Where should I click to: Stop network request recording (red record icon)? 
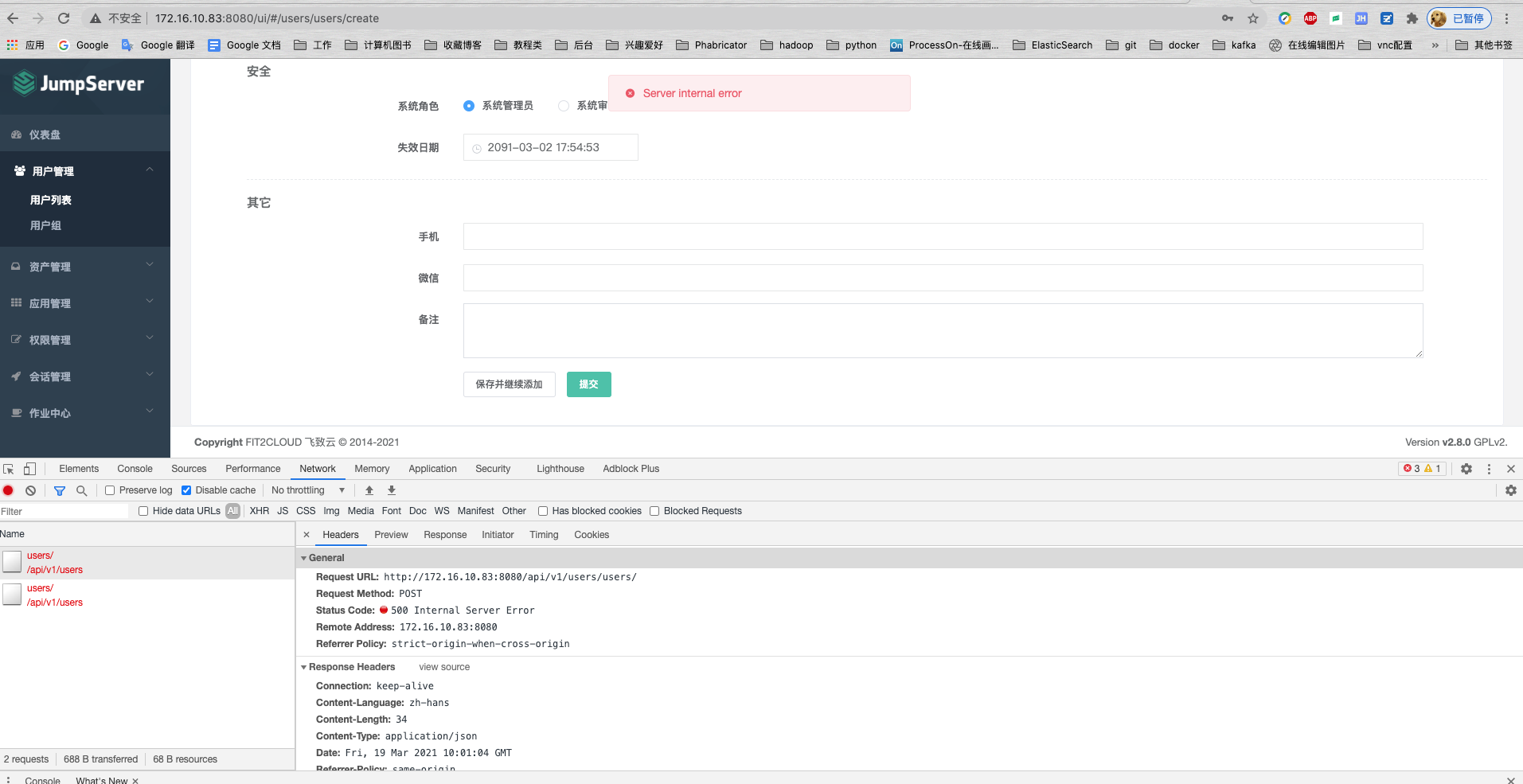pyautogui.click(x=8, y=490)
